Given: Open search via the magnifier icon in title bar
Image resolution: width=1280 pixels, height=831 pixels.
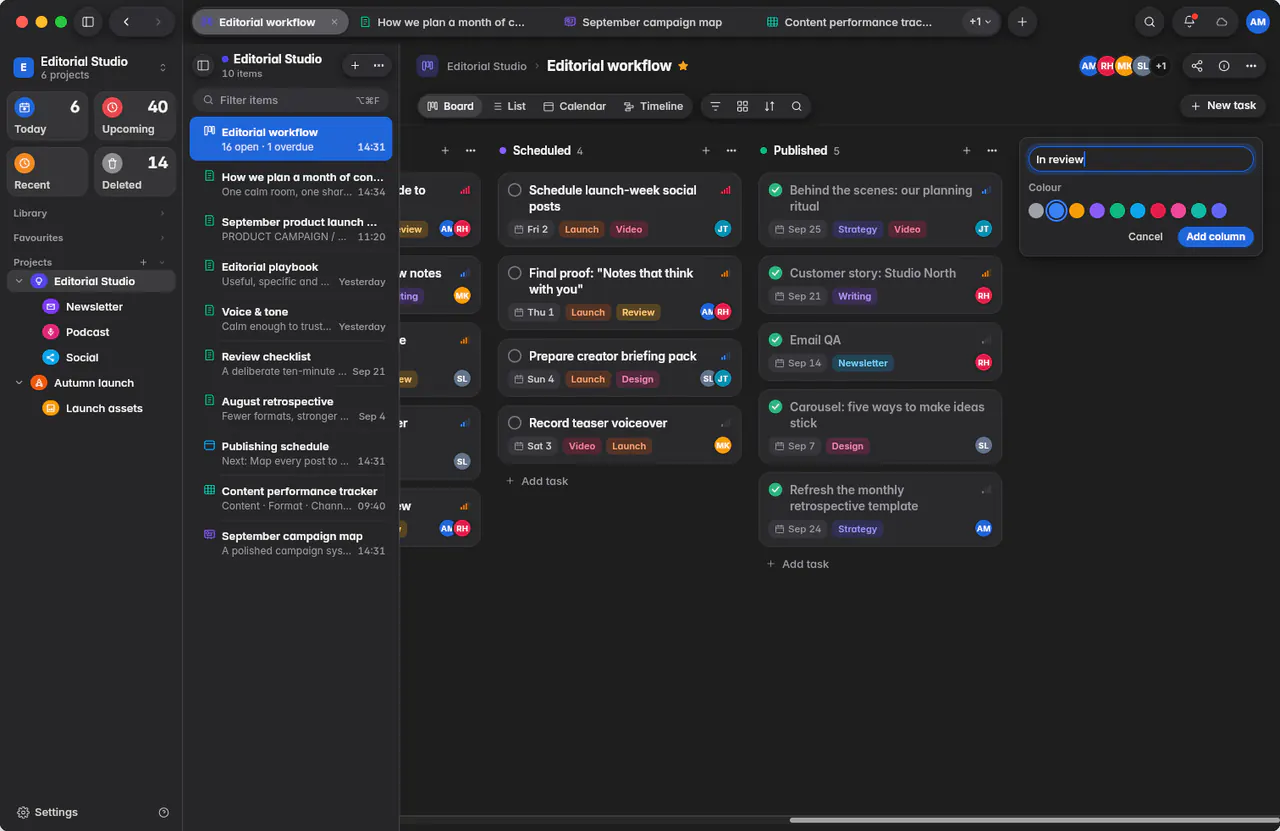Looking at the screenshot, I should (x=1150, y=22).
